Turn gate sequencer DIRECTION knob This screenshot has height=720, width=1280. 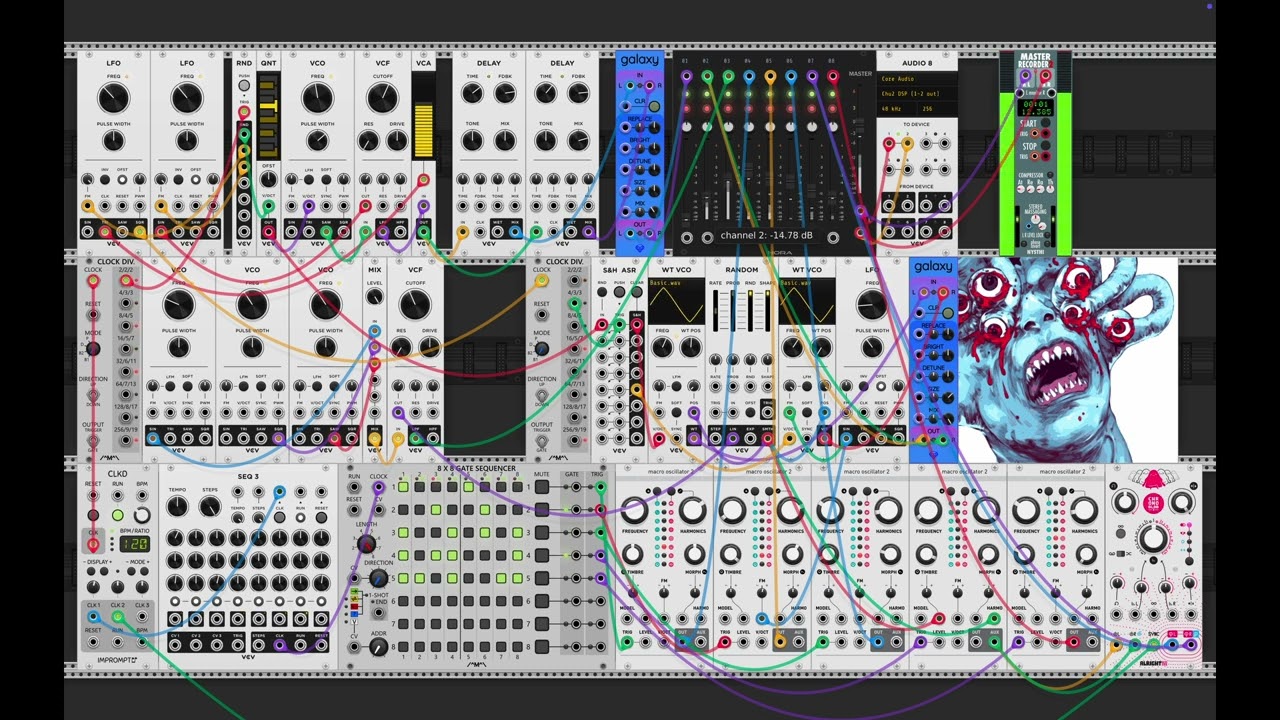tap(378, 579)
